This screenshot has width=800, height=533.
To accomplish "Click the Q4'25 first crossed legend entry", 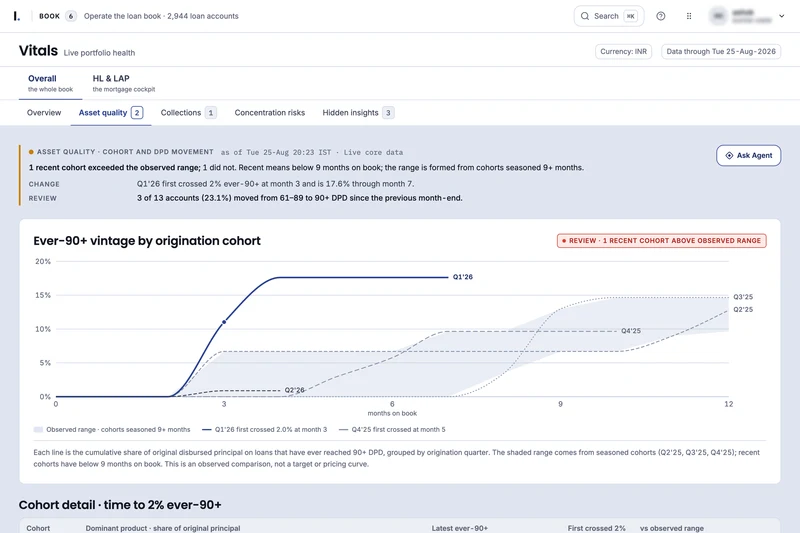I will point(392,429).
